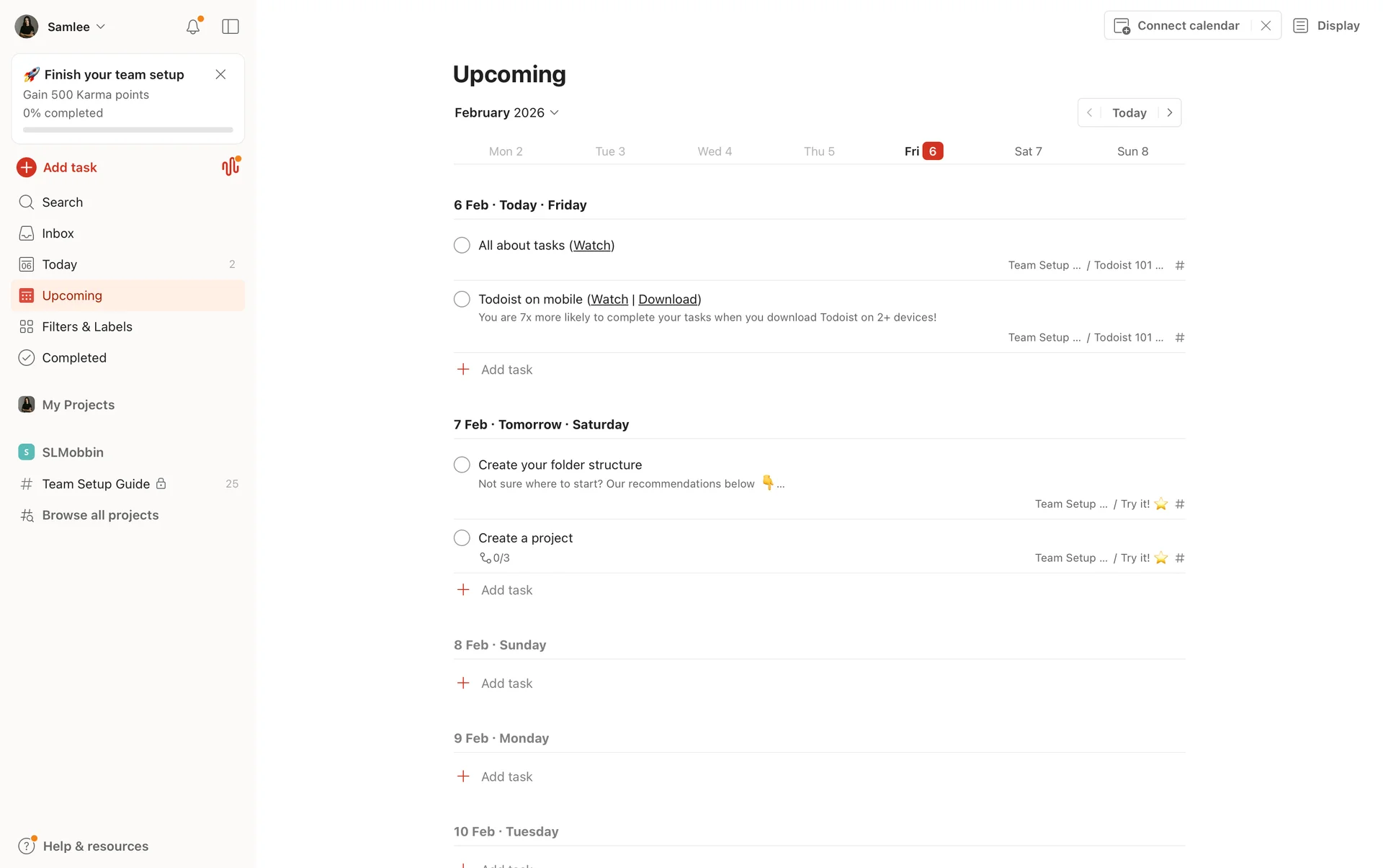Click the red plus Add task button
This screenshot has width=1383, height=868.
click(x=27, y=167)
